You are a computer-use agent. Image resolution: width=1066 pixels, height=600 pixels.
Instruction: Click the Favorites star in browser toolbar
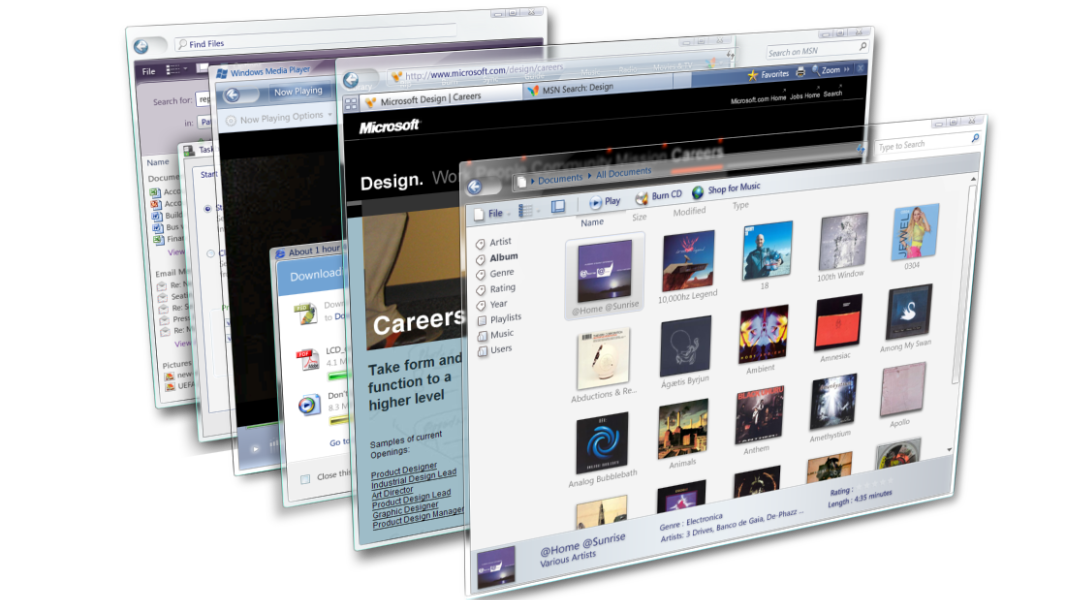[753, 75]
